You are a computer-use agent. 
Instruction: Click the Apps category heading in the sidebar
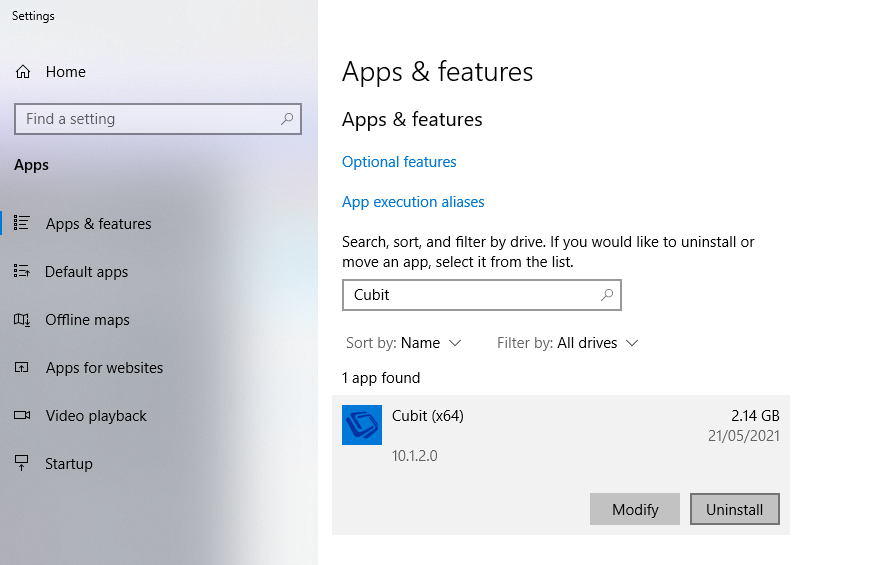click(31, 165)
